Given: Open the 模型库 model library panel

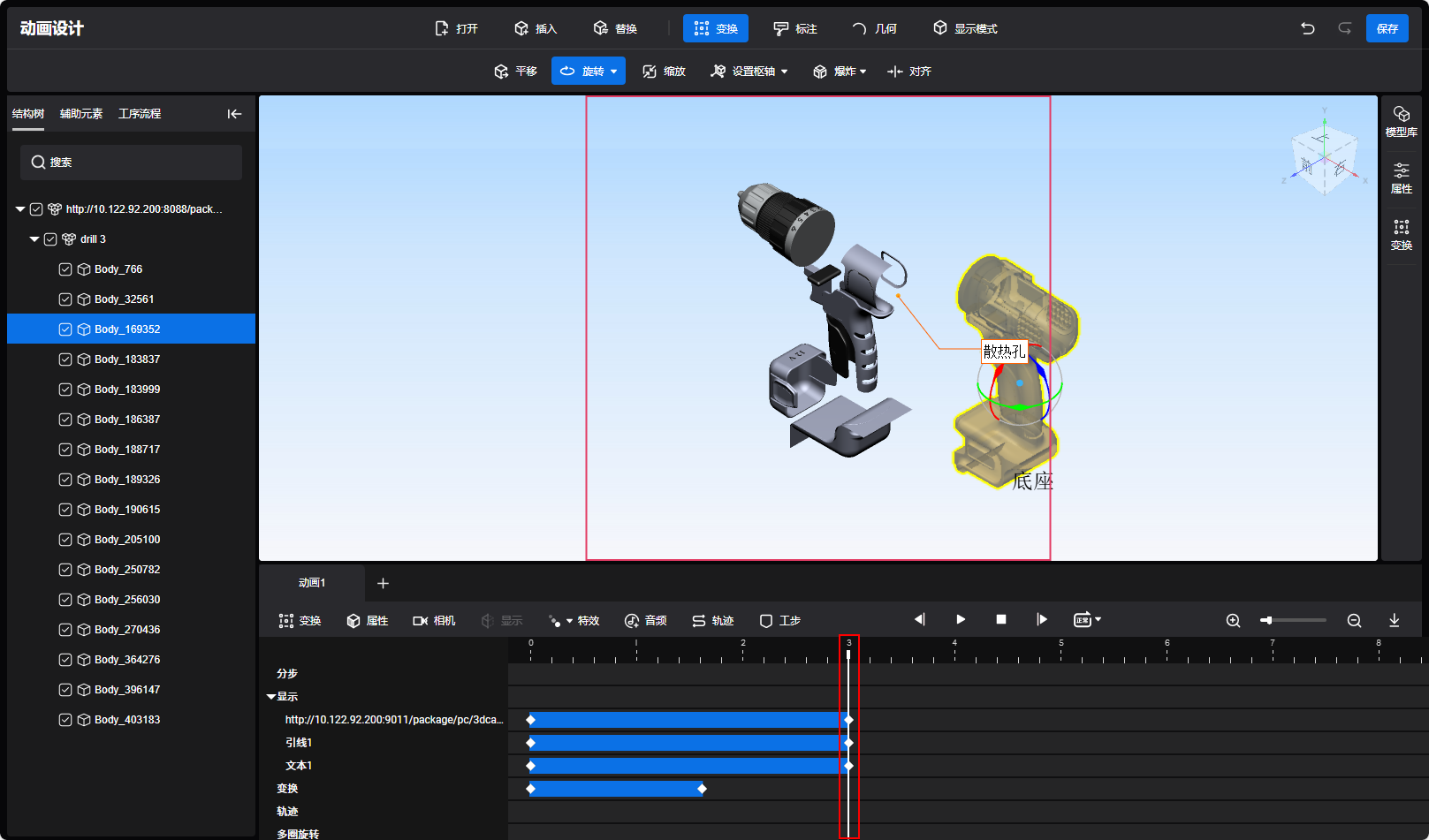Looking at the screenshot, I should (1401, 121).
